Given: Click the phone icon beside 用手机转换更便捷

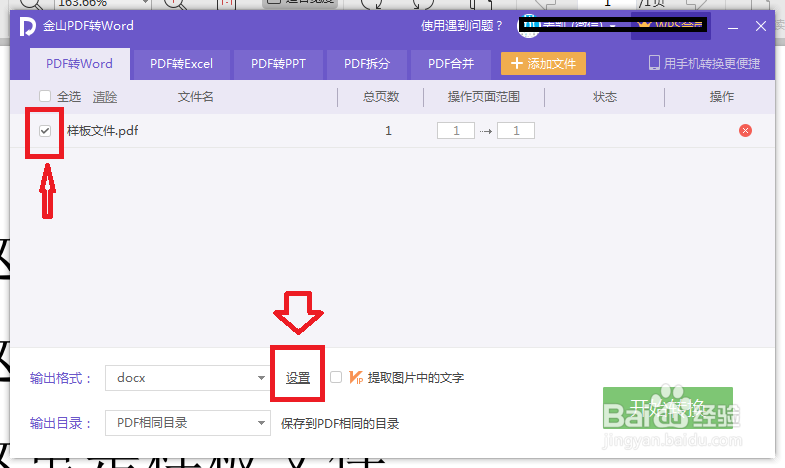Looking at the screenshot, I should pos(654,63).
